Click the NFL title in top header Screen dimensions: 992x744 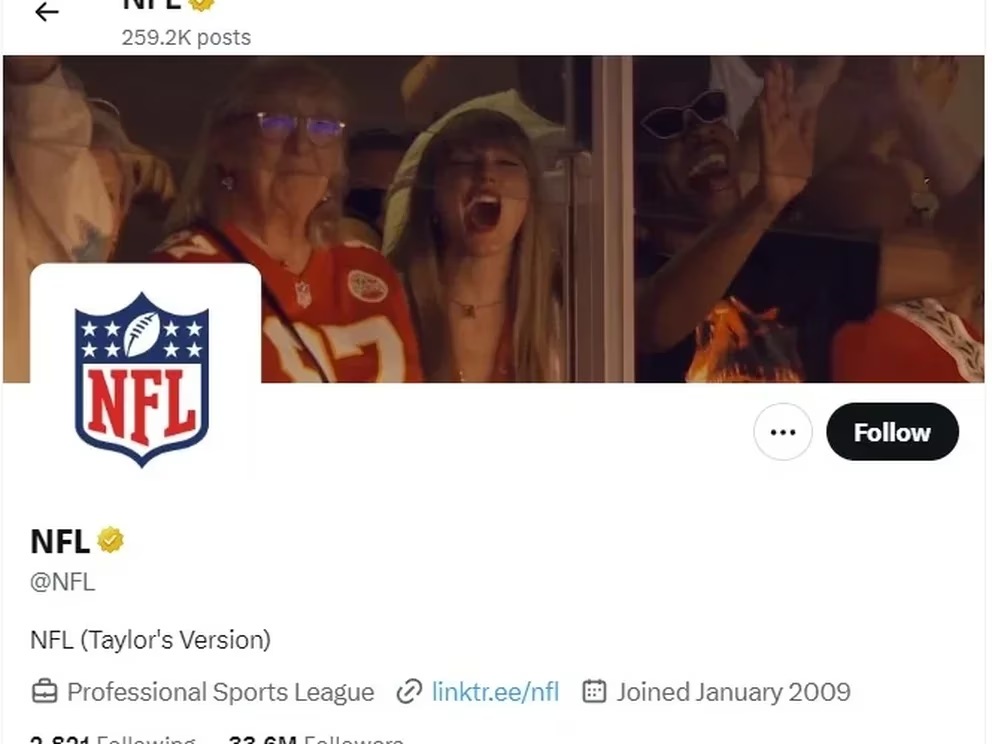(150, 4)
